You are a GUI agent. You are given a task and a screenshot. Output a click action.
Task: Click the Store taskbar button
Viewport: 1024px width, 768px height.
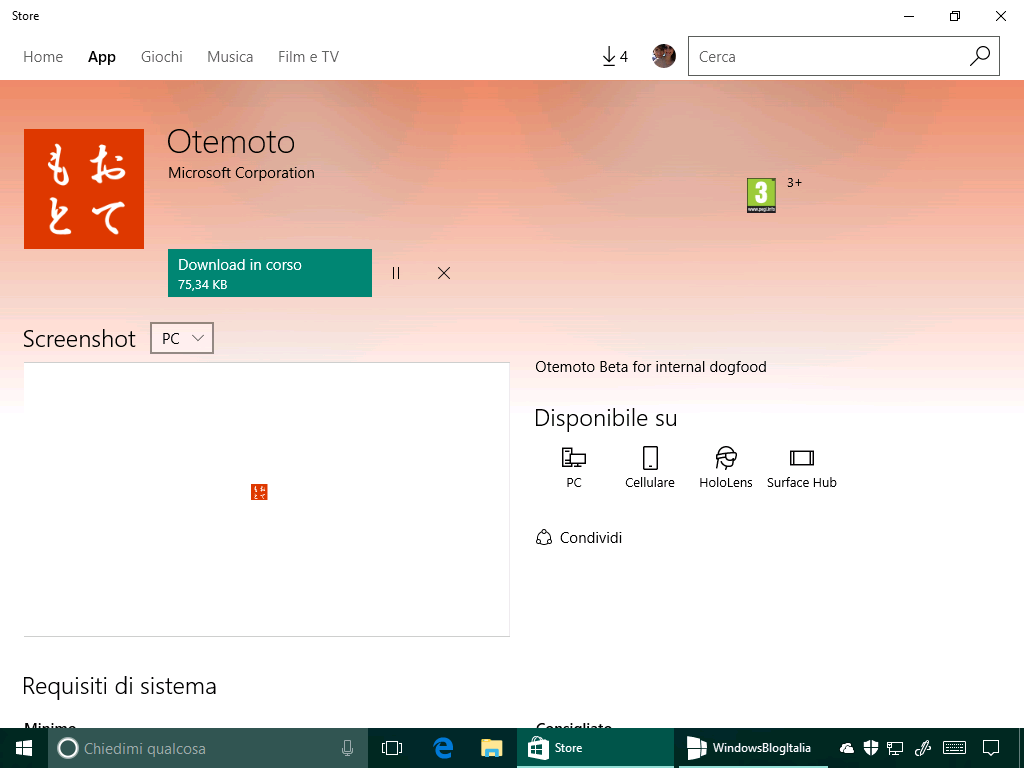pyautogui.click(x=595, y=748)
